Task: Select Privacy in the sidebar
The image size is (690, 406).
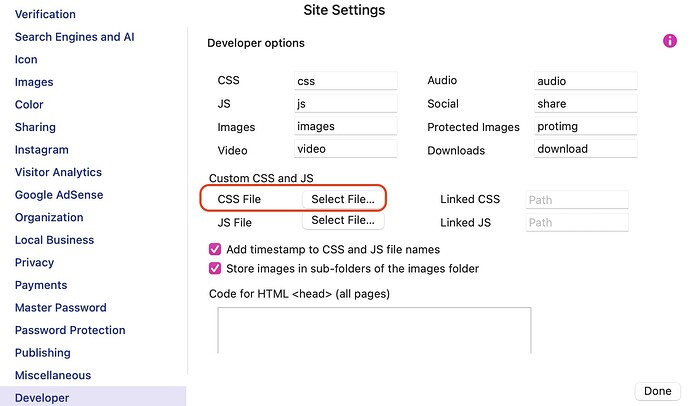Action: pos(34,262)
